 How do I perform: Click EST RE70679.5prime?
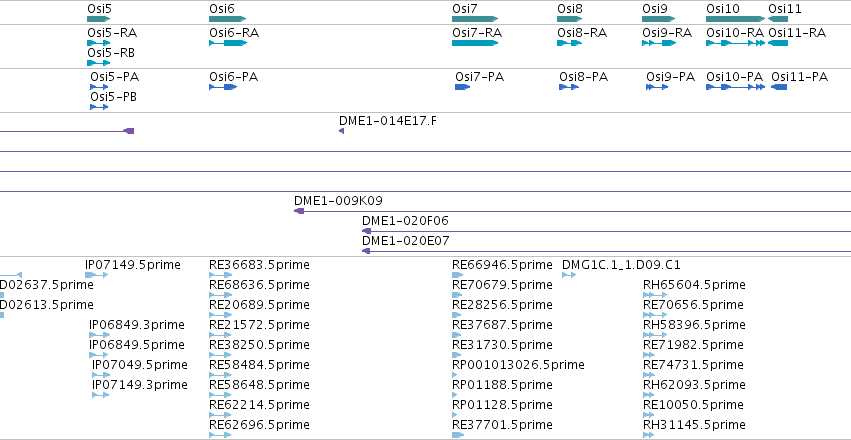pos(458,295)
